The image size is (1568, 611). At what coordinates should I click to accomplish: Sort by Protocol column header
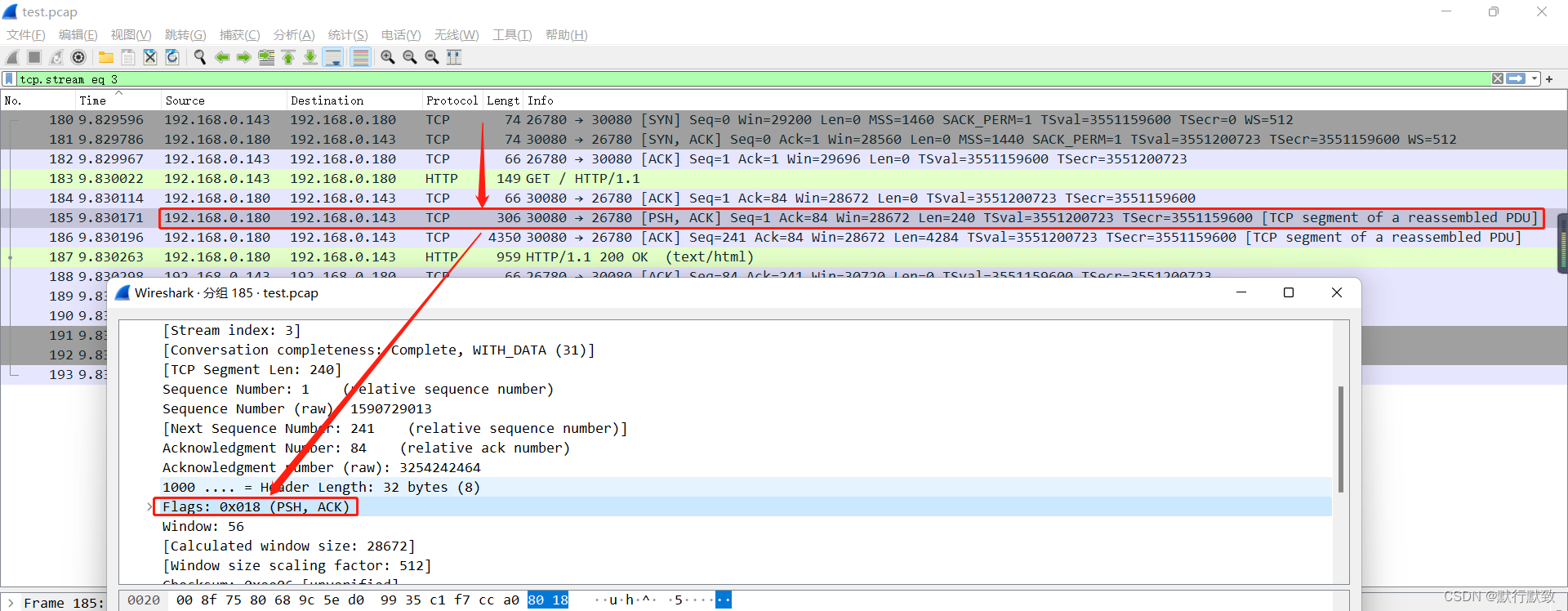(452, 100)
